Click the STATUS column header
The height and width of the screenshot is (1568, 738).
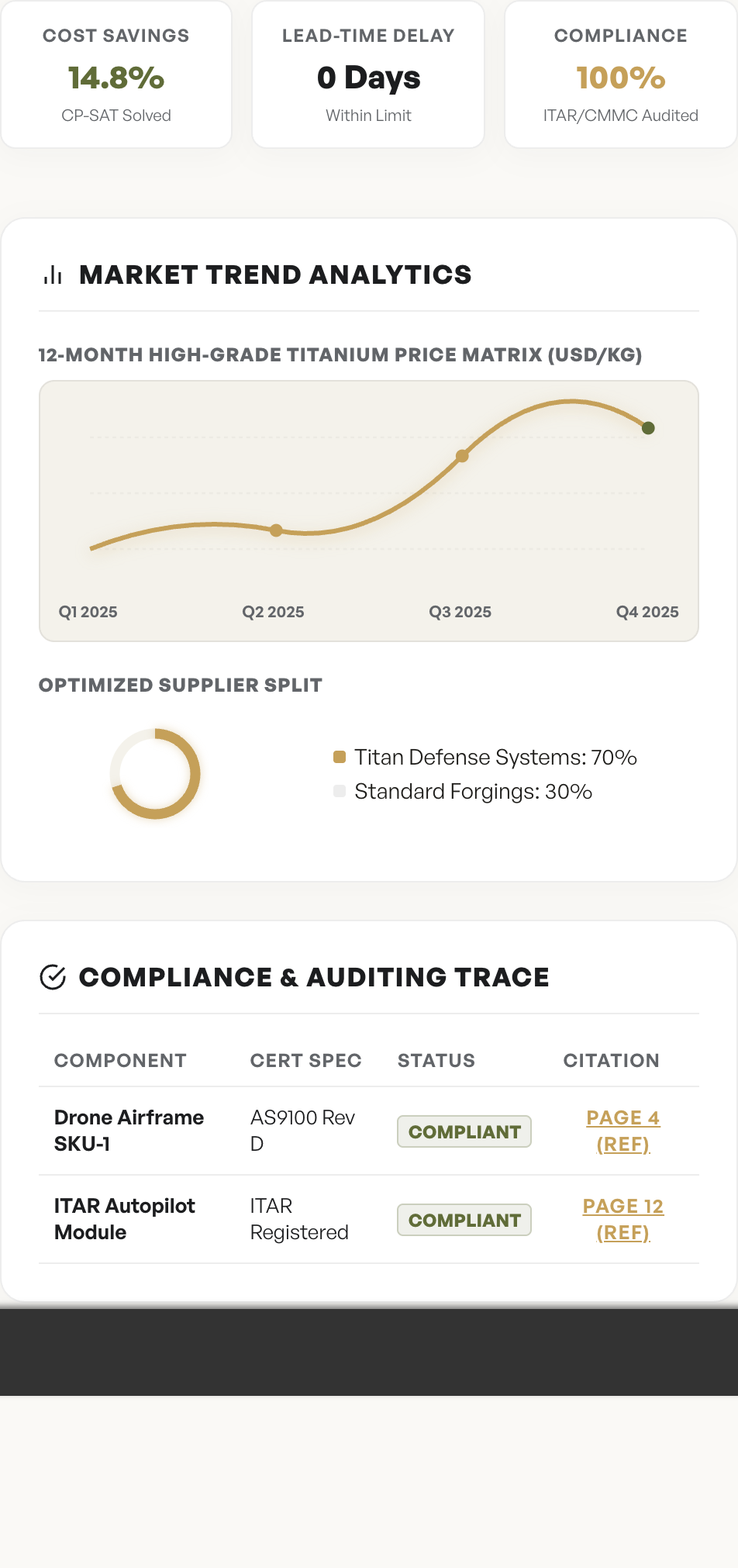point(436,1061)
